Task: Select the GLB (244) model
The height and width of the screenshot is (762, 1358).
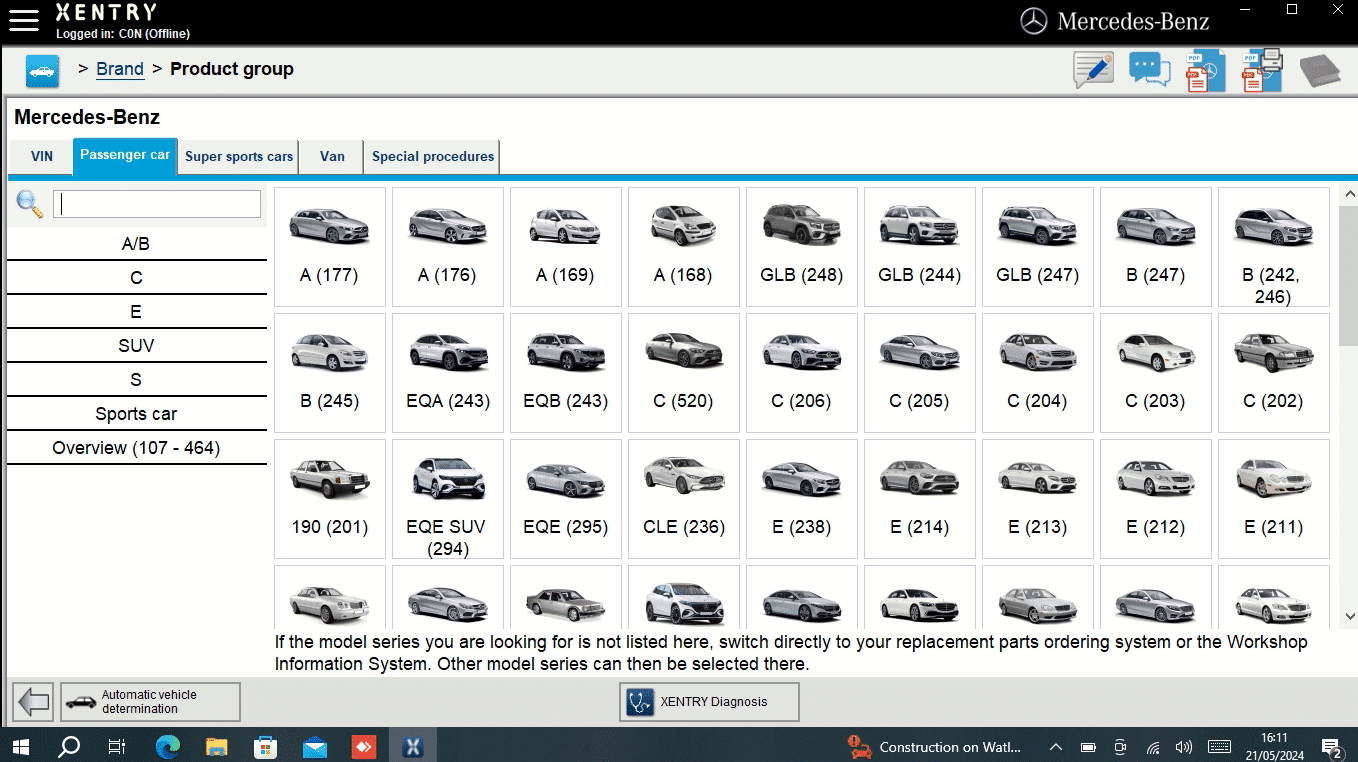Action: click(x=919, y=247)
